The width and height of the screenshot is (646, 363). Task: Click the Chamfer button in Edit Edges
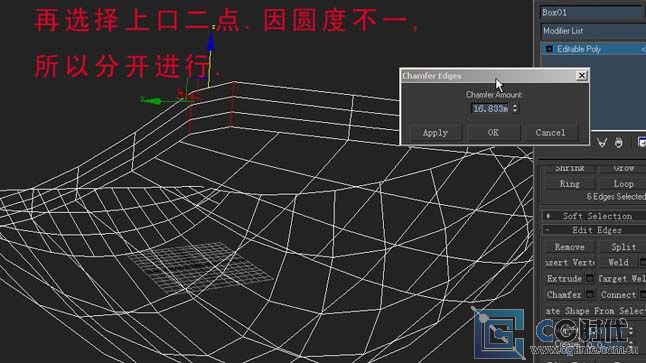[564, 295]
